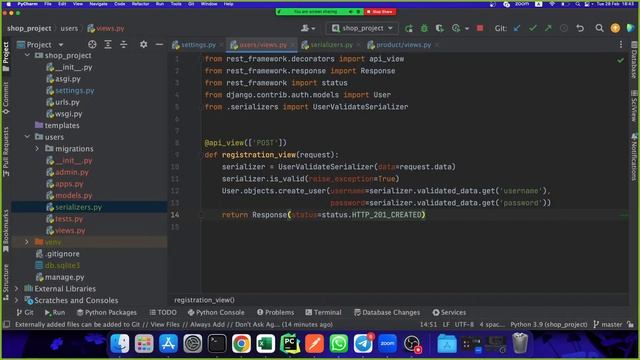Roll back changes with undo arrow
This screenshot has height=360, width=640.
pos(580,28)
